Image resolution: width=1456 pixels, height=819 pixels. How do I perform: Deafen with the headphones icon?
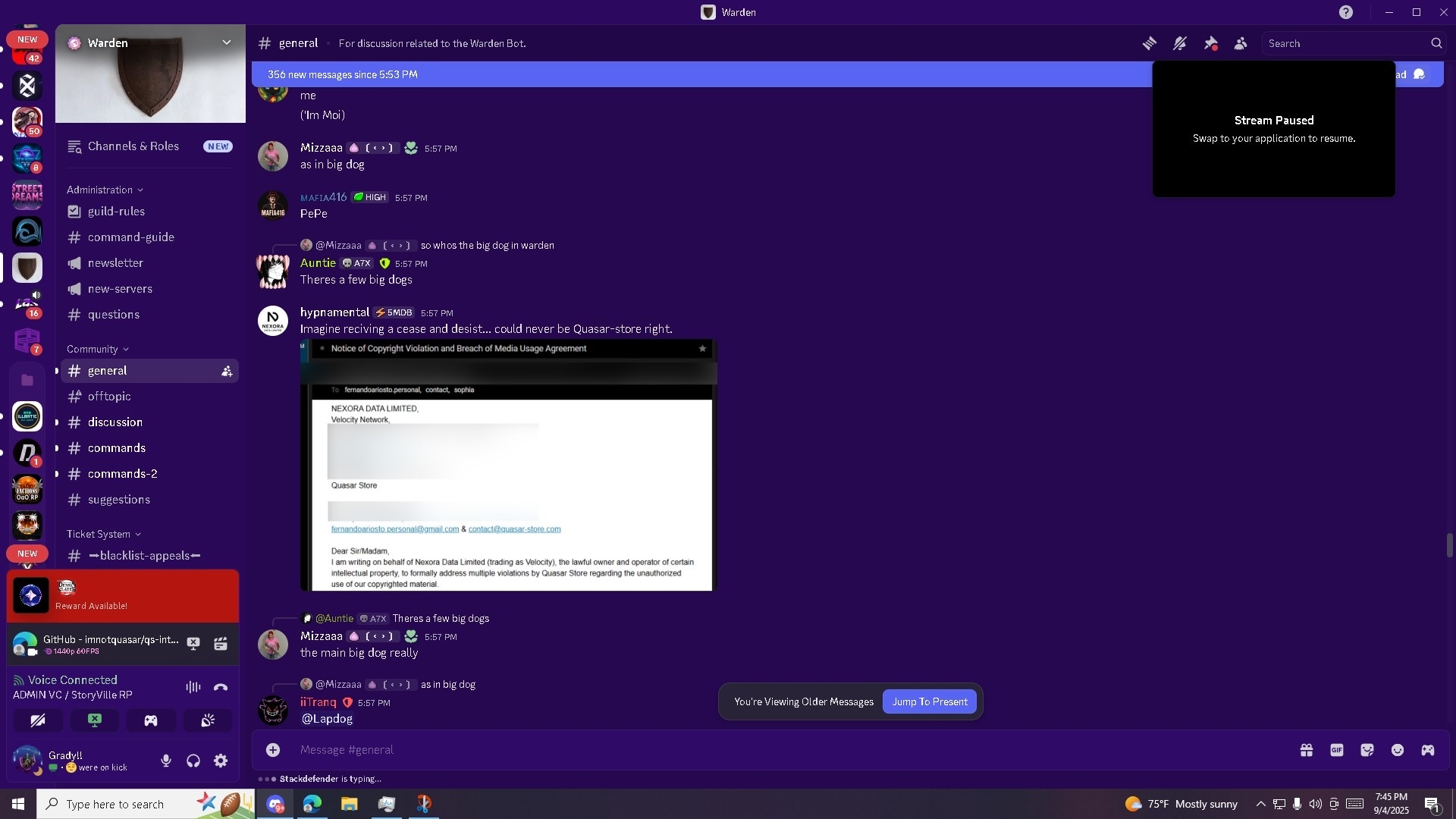[x=193, y=761]
